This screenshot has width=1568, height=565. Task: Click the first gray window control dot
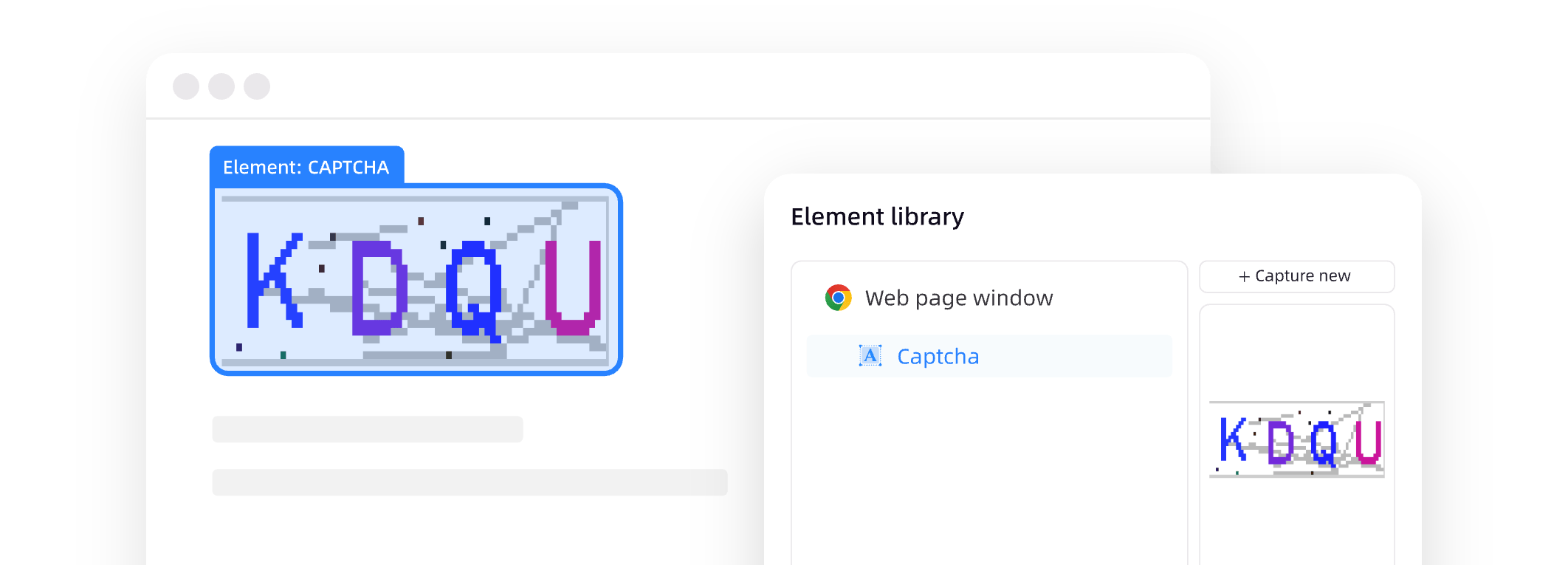click(x=186, y=86)
